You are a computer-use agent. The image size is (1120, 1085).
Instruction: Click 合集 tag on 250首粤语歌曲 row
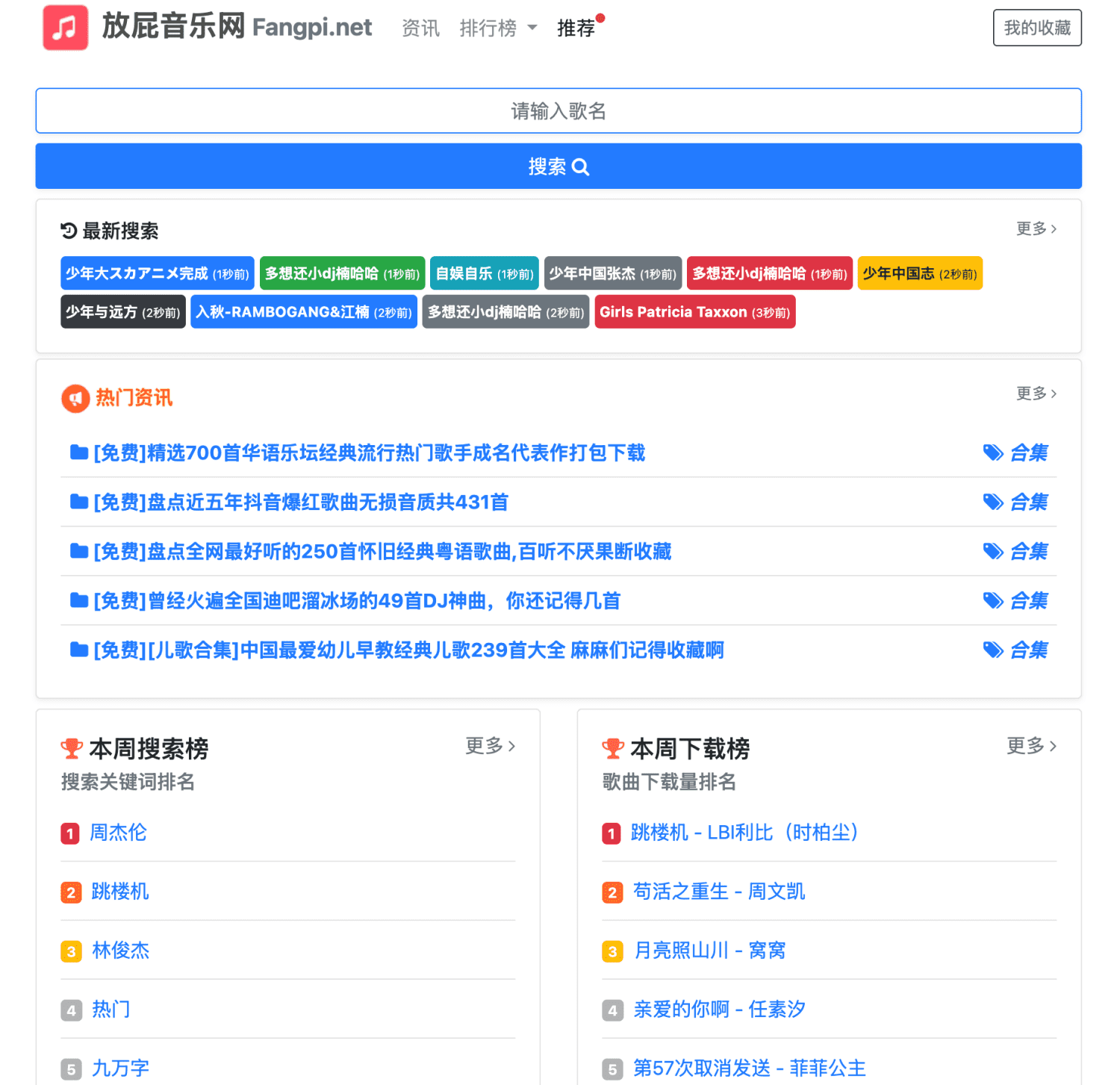tap(1016, 551)
